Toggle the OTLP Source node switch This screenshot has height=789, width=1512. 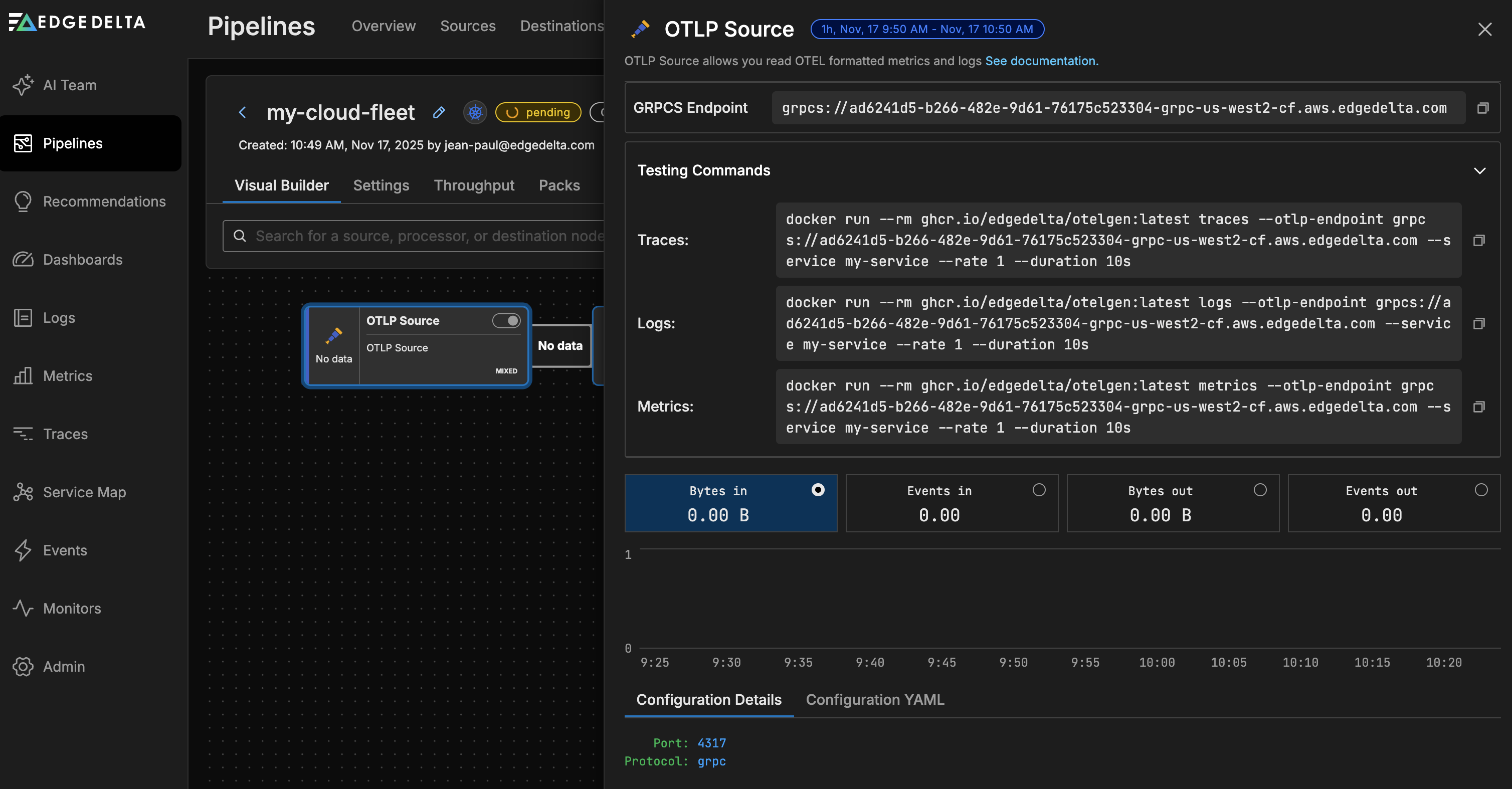pos(506,320)
